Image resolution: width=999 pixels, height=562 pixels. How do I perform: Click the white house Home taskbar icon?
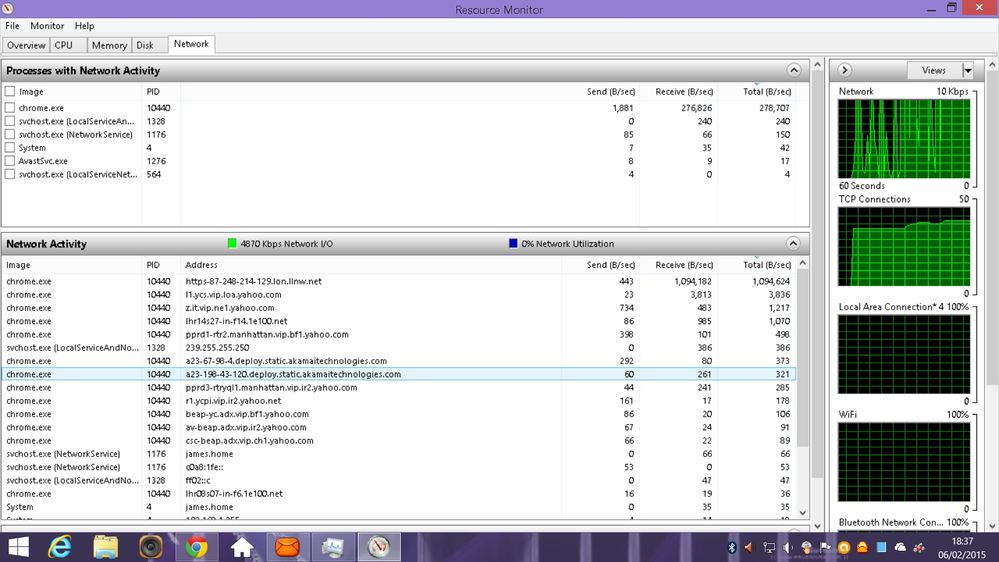241,547
